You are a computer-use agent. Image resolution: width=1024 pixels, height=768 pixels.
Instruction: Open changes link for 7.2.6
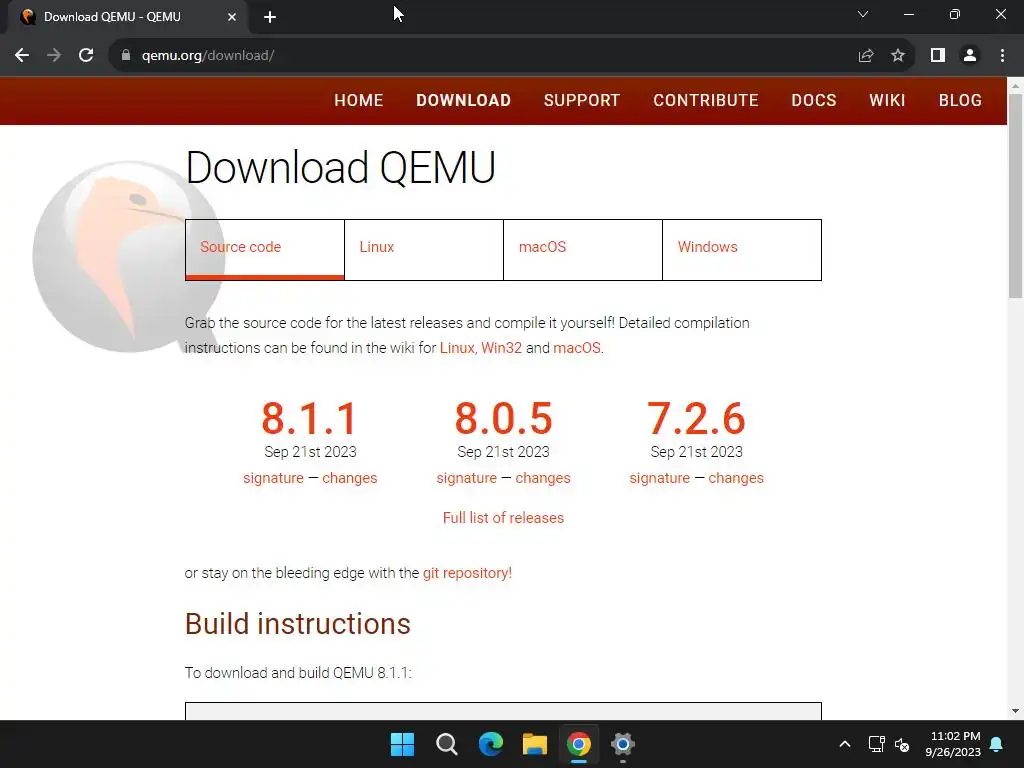coord(736,478)
